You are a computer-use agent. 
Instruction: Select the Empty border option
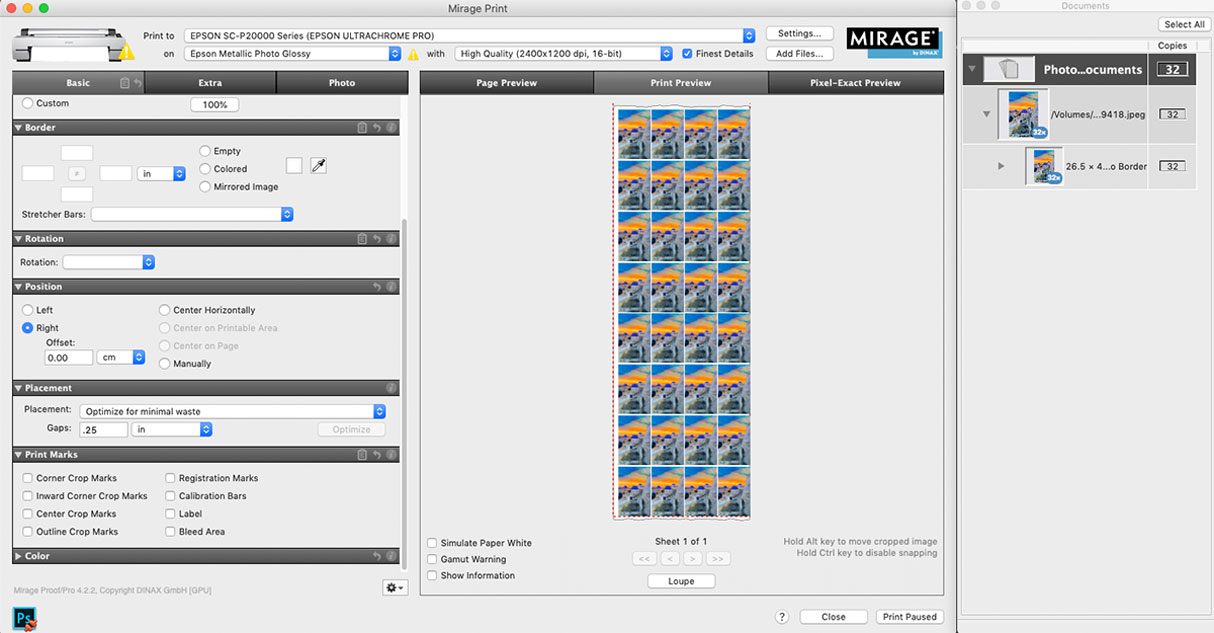click(x=205, y=151)
